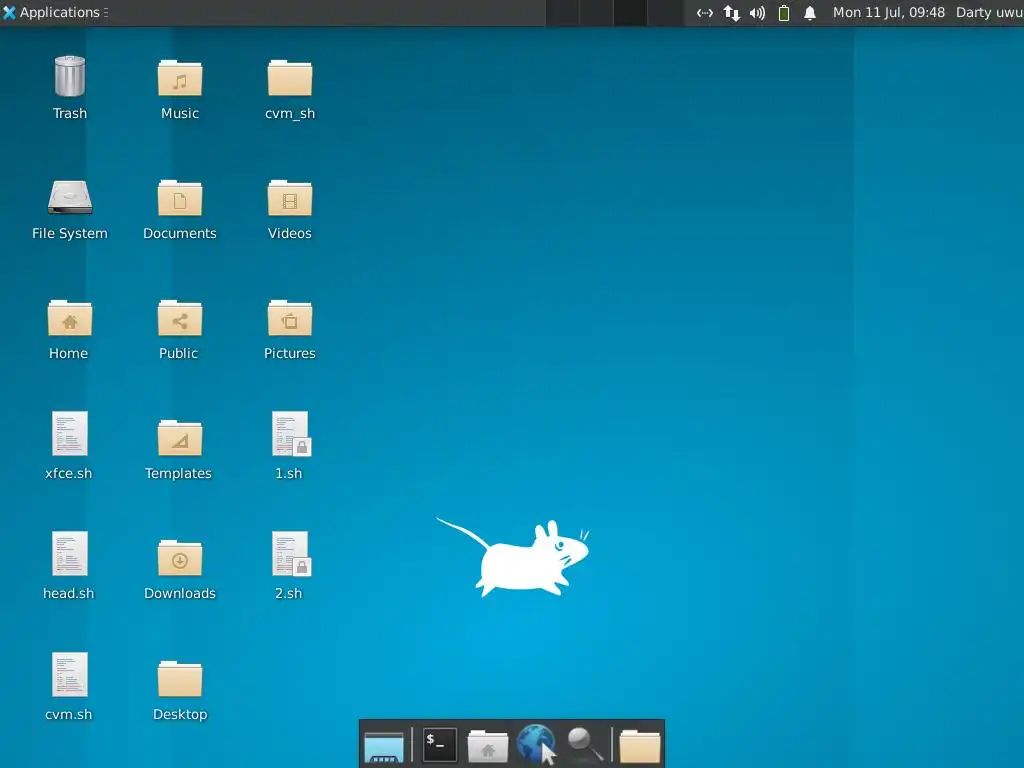Open the Darty uwu user menu
The image size is (1024, 768).
point(989,12)
